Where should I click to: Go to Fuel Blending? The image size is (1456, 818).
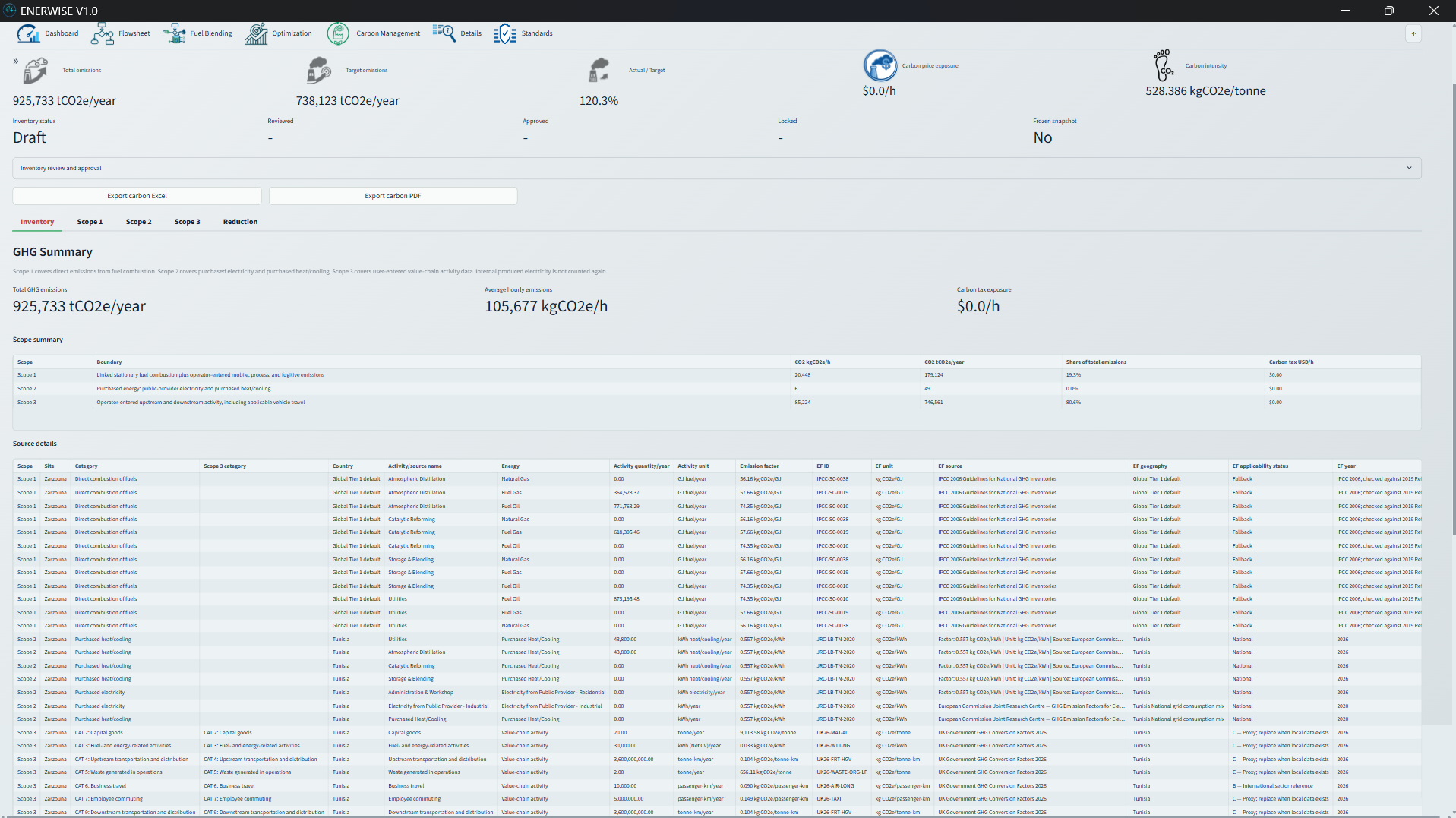pos(197,33)
